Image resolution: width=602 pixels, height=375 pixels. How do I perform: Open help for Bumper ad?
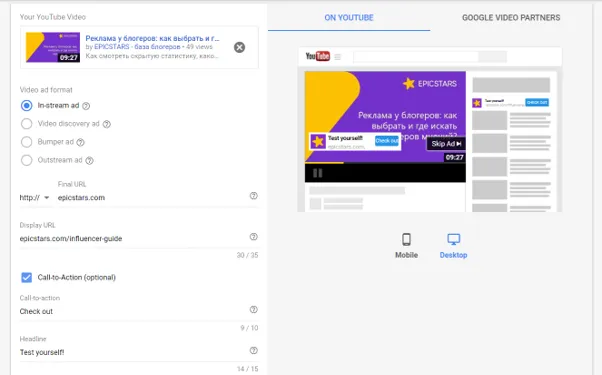coord(80,142)
